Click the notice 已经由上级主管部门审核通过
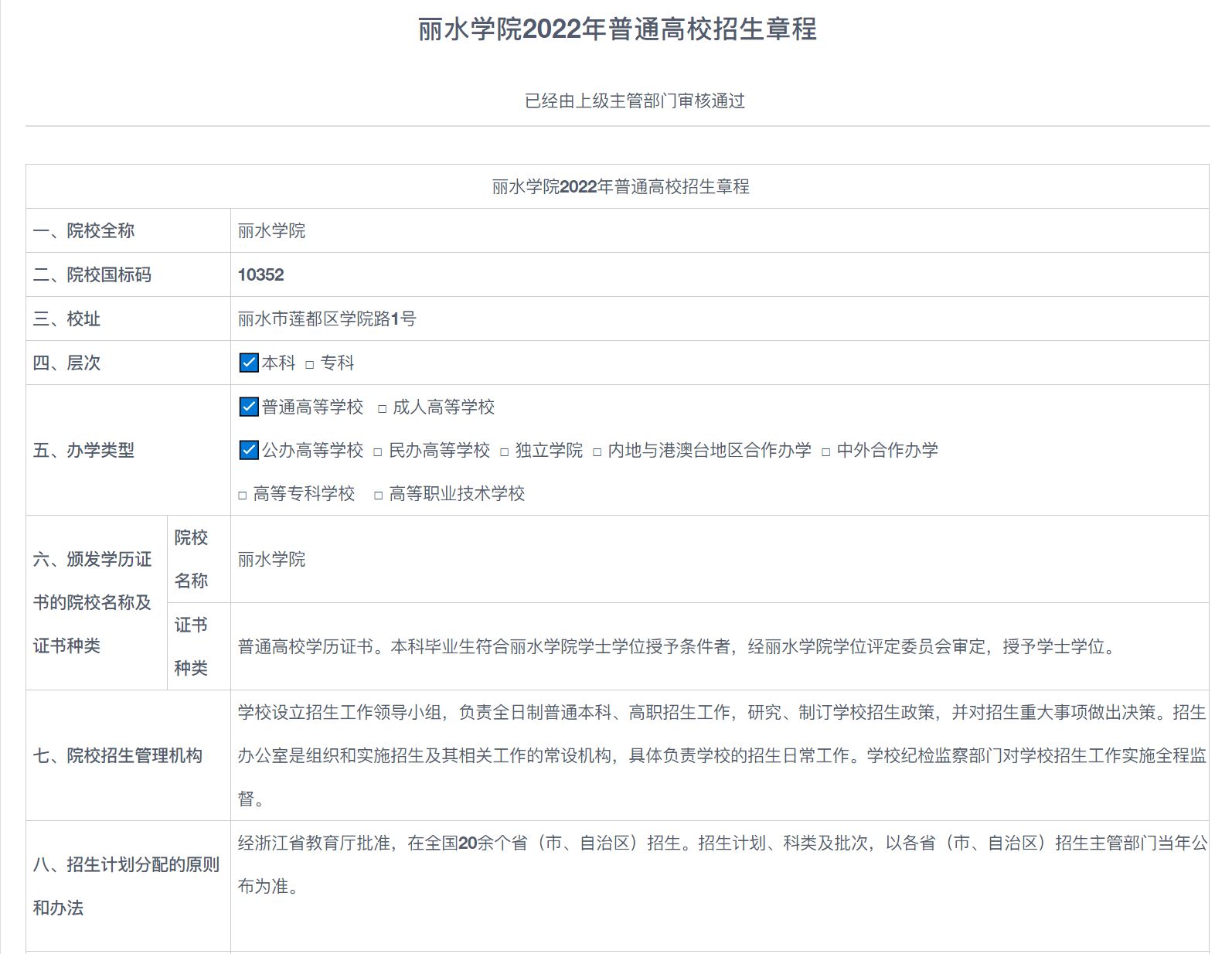The width and height of the screenshot is (1232, 954). [x=635, y=101]
